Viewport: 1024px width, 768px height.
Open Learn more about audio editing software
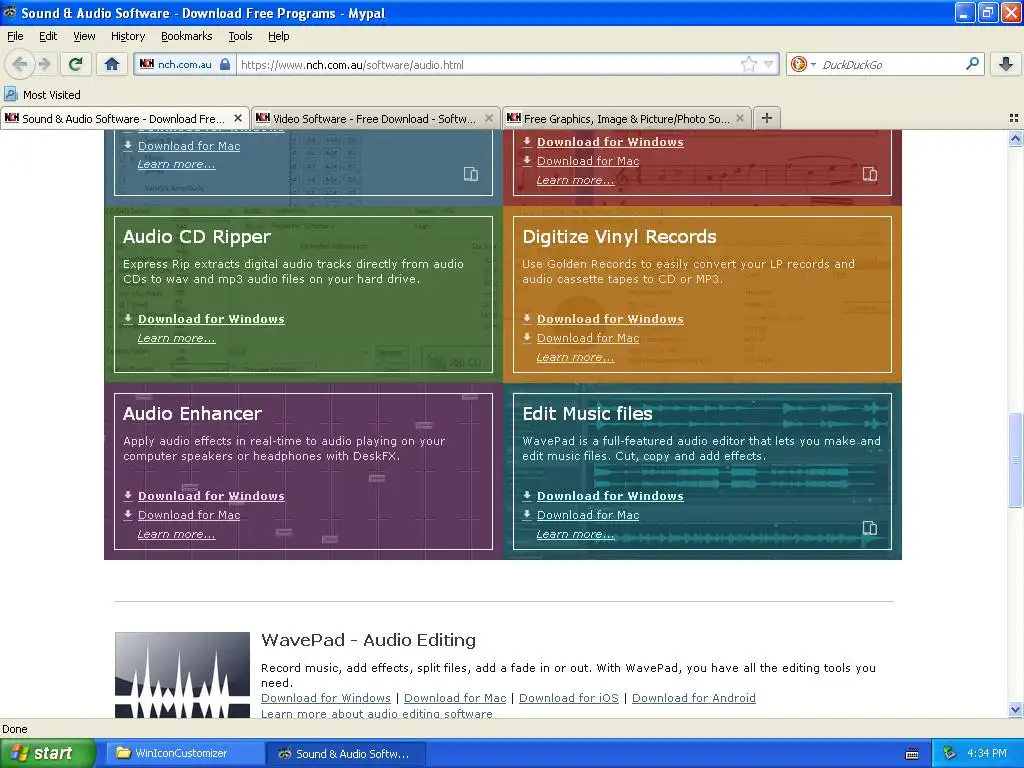(377, 713)
